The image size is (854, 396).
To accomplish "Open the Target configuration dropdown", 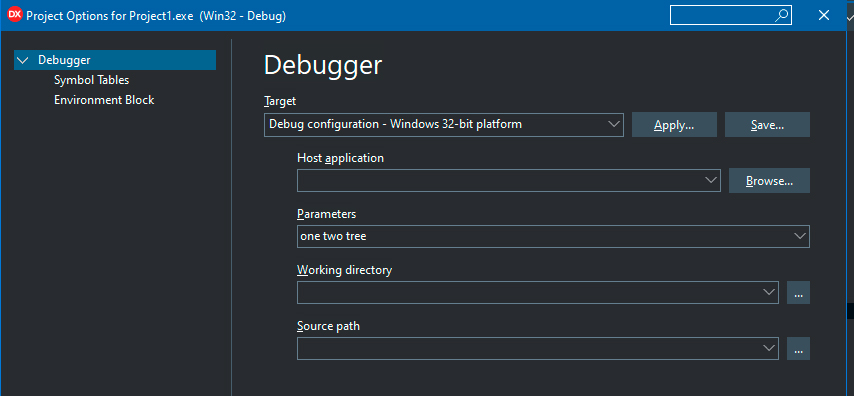I will tap(444, 125).
